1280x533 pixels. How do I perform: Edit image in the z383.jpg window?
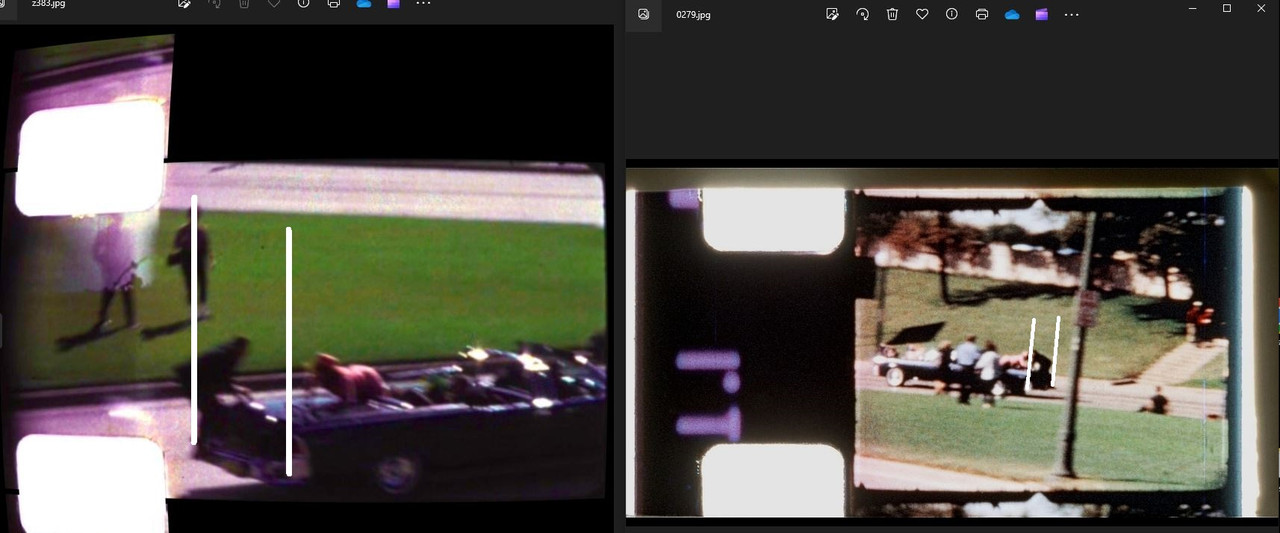pos(184,4)
